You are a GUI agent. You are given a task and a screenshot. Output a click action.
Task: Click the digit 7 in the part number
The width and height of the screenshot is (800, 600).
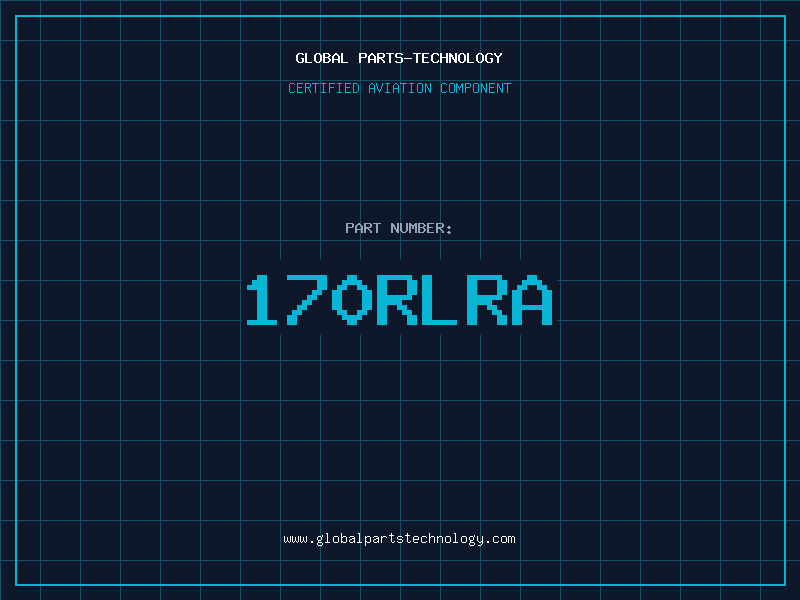coord(308,300)
